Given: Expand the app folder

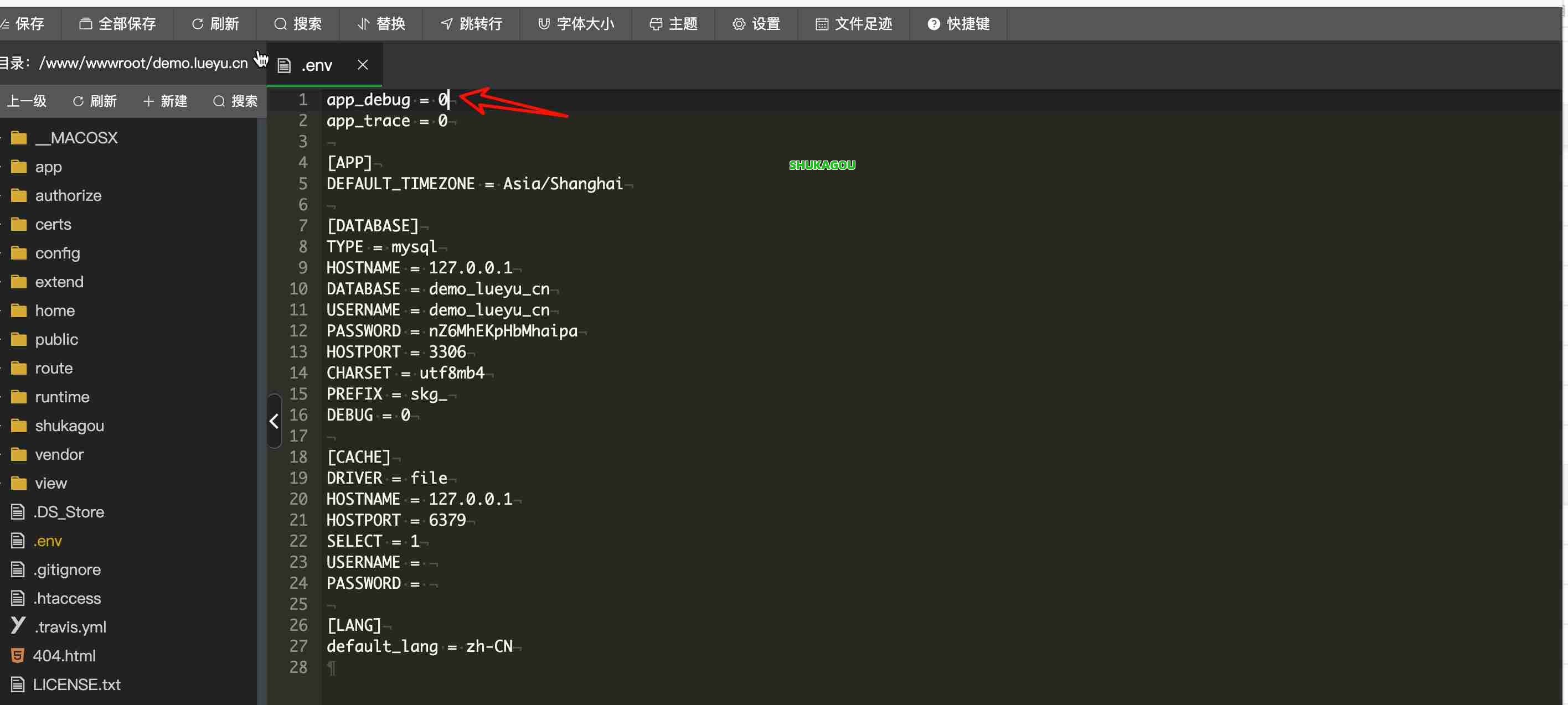Looking at the screenshot, I should pos(49,167).
